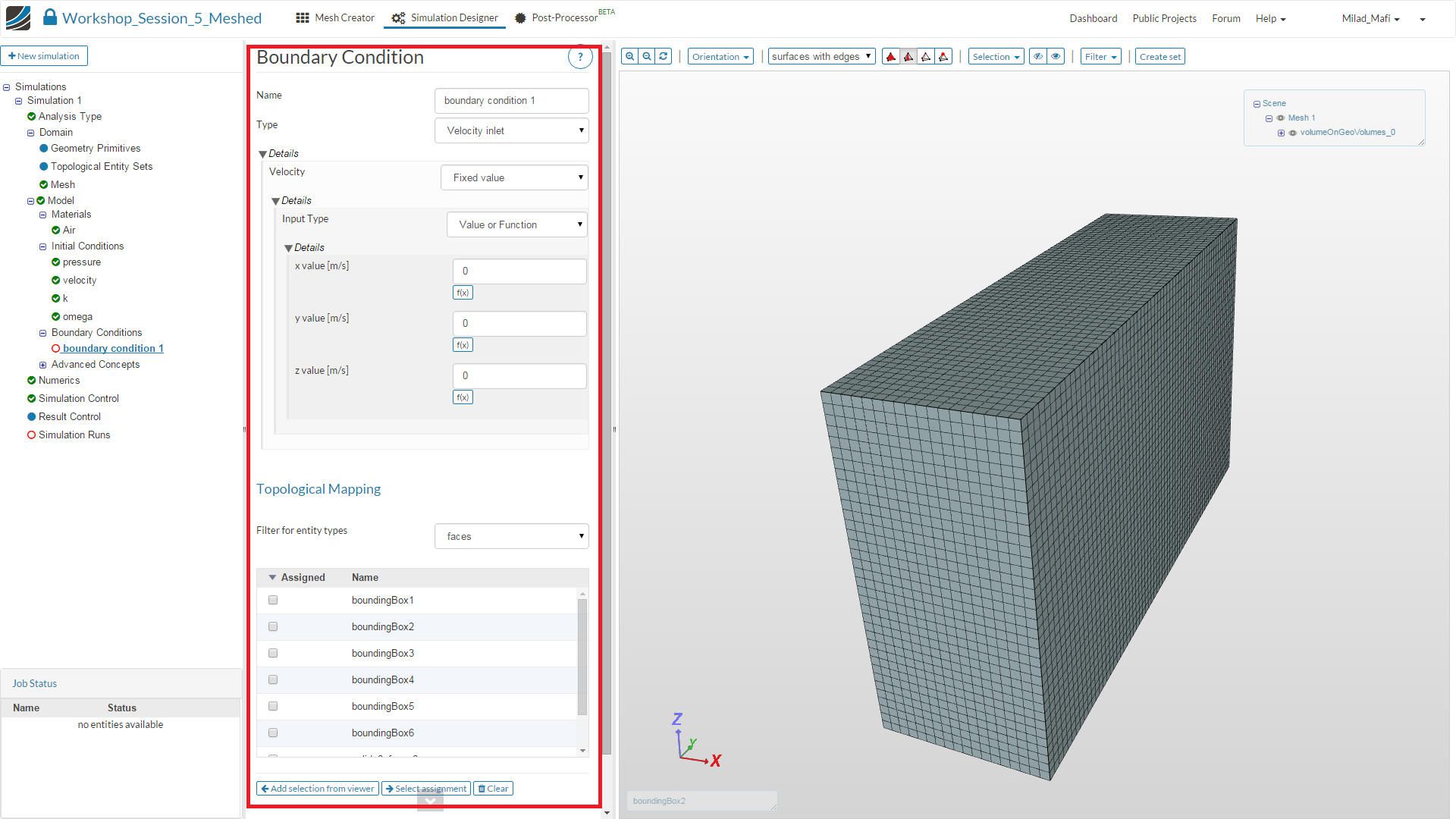
Task: Toggle Mesh 1 visibility in the Scene tree
Action: point(1281,118)
